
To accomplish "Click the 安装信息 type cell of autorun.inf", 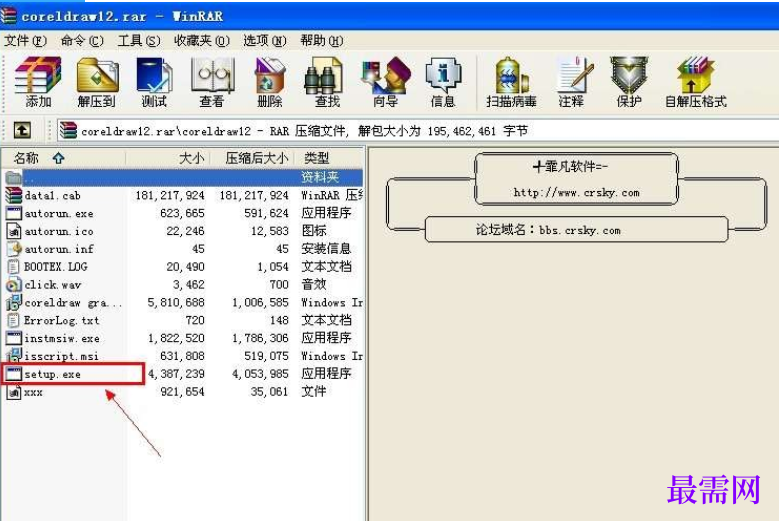I will tap(326, 249).
